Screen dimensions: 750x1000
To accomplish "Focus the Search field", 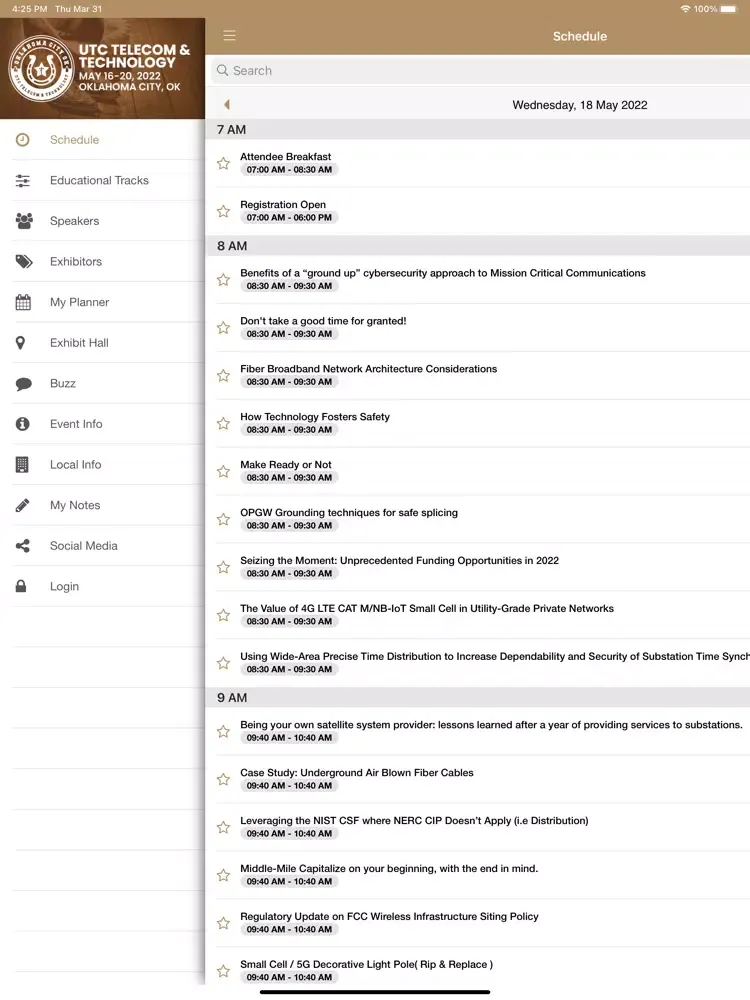I will (481, 70).
